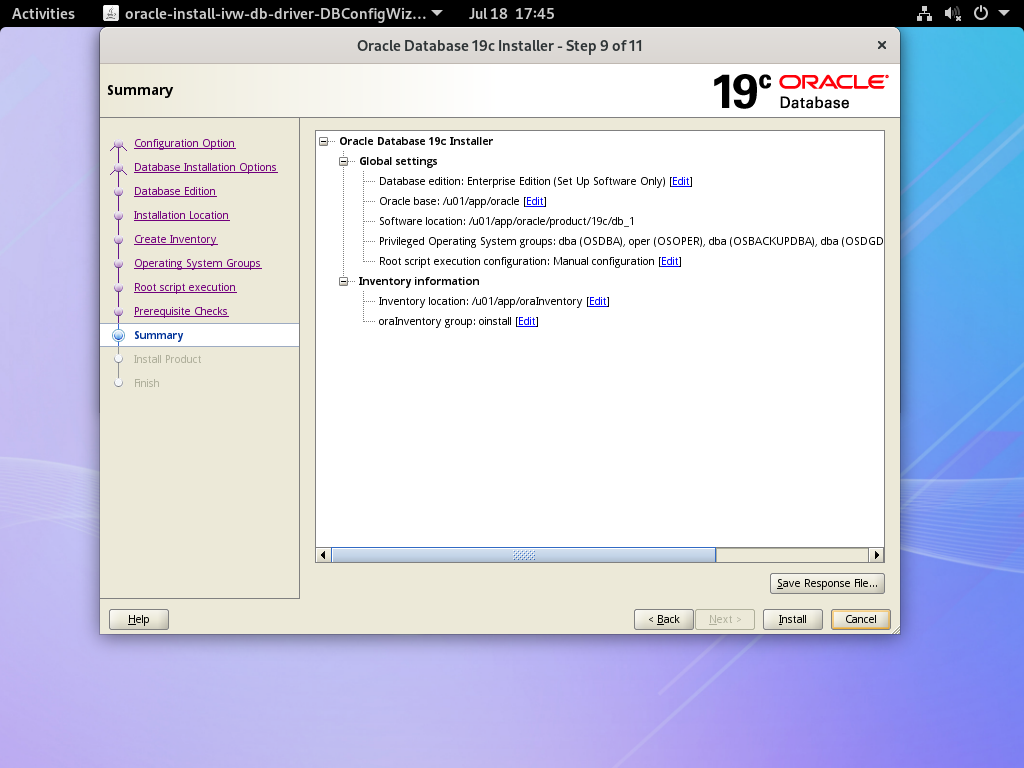This screenshot has width=1024, height=768.
Task: Cancel the installer
Action: (860, 619)
